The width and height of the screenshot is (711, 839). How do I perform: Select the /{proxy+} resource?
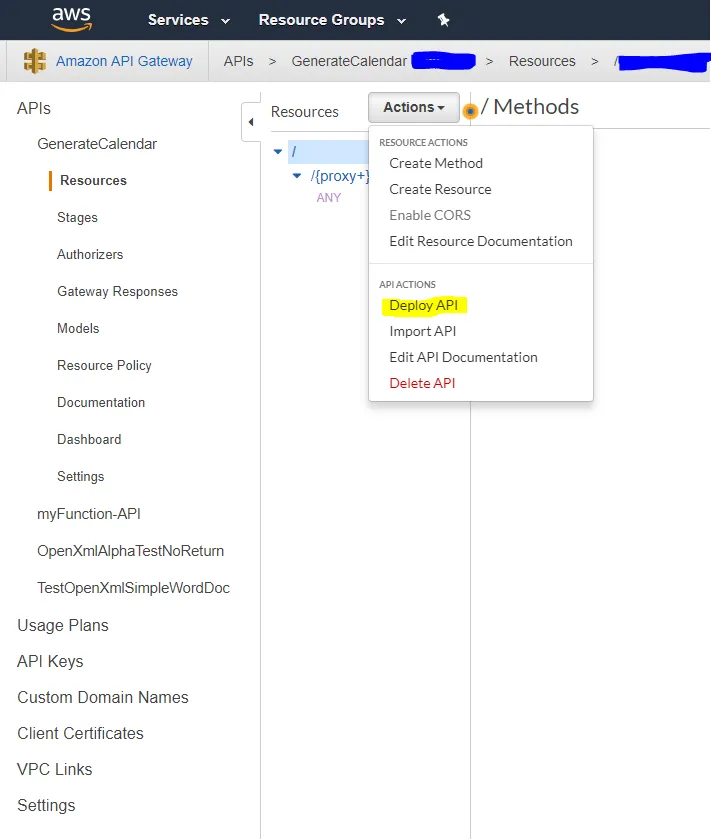(340, 176)
